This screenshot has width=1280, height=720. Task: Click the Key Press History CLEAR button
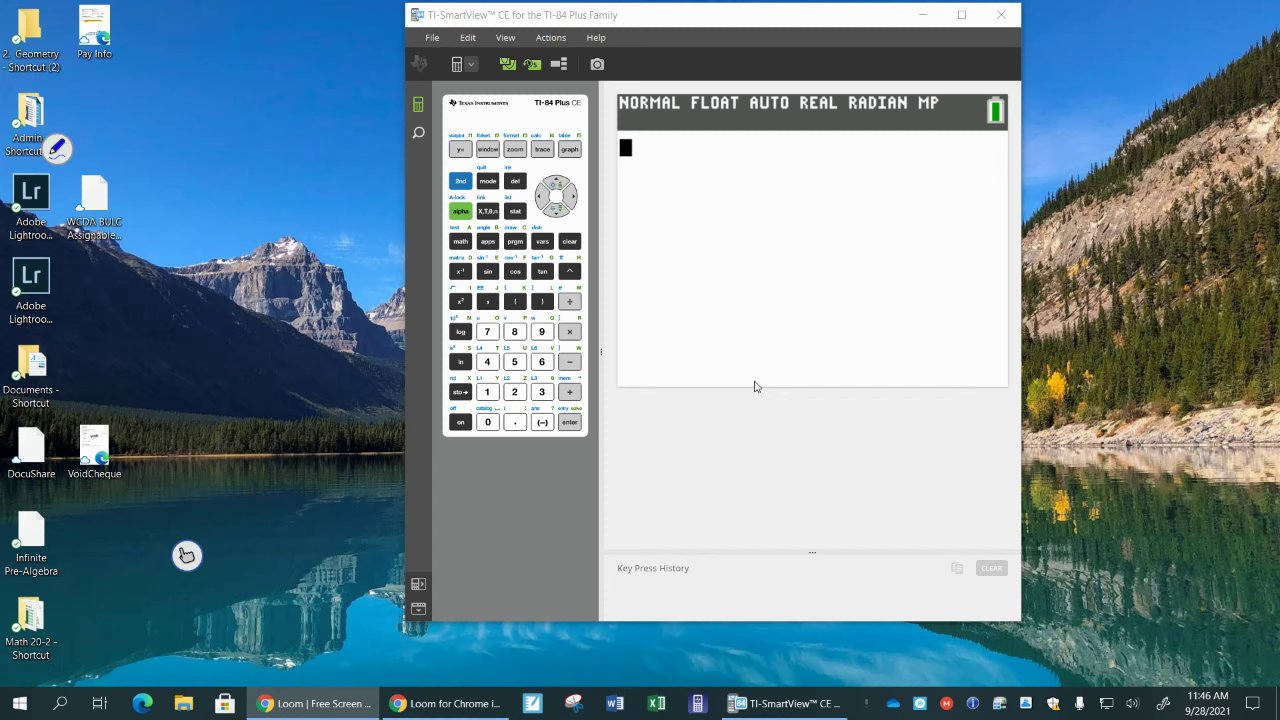pyautogui.click(x=991, y=568)
